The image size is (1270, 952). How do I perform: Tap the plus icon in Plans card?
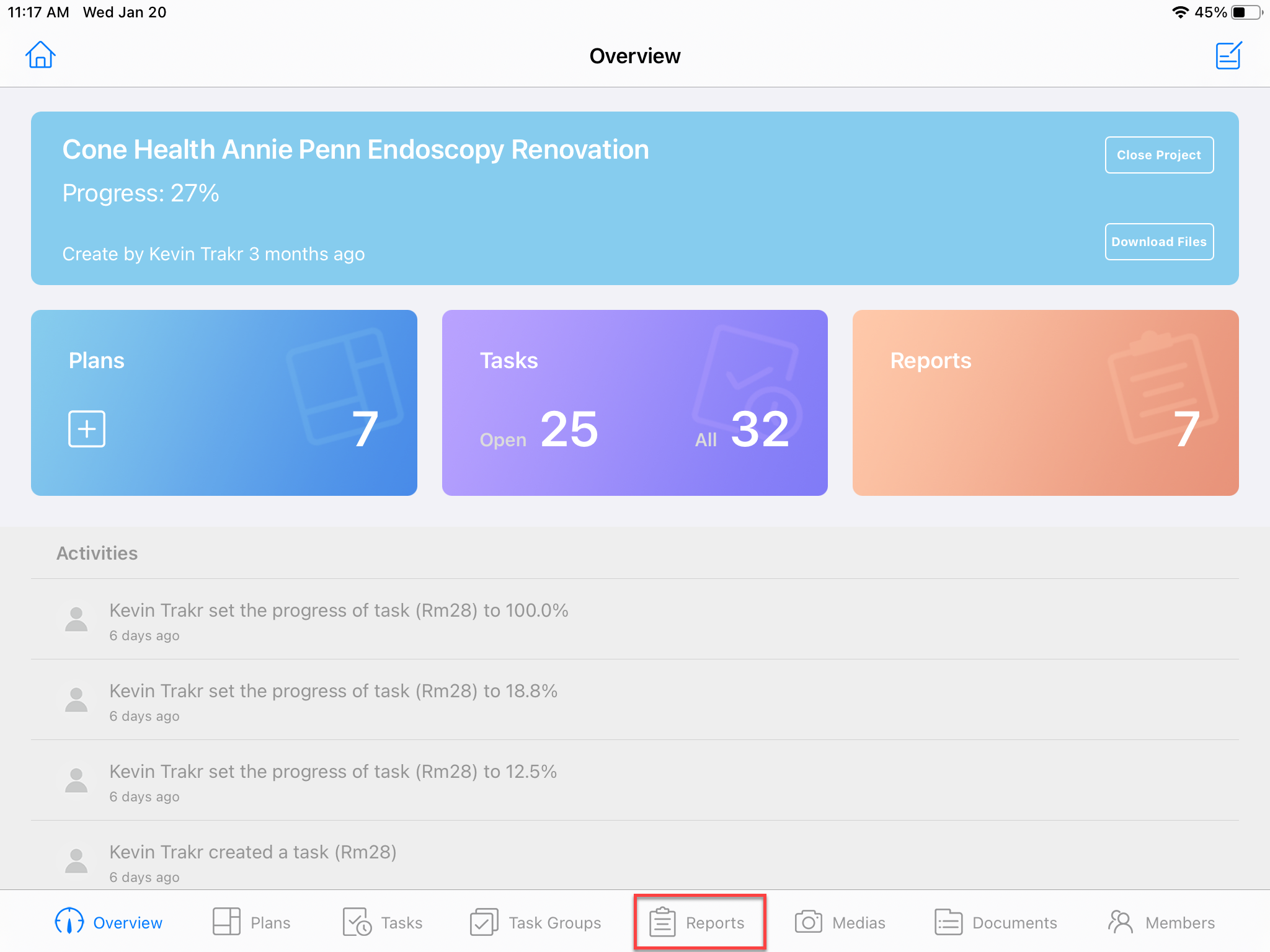click(87, 428)
